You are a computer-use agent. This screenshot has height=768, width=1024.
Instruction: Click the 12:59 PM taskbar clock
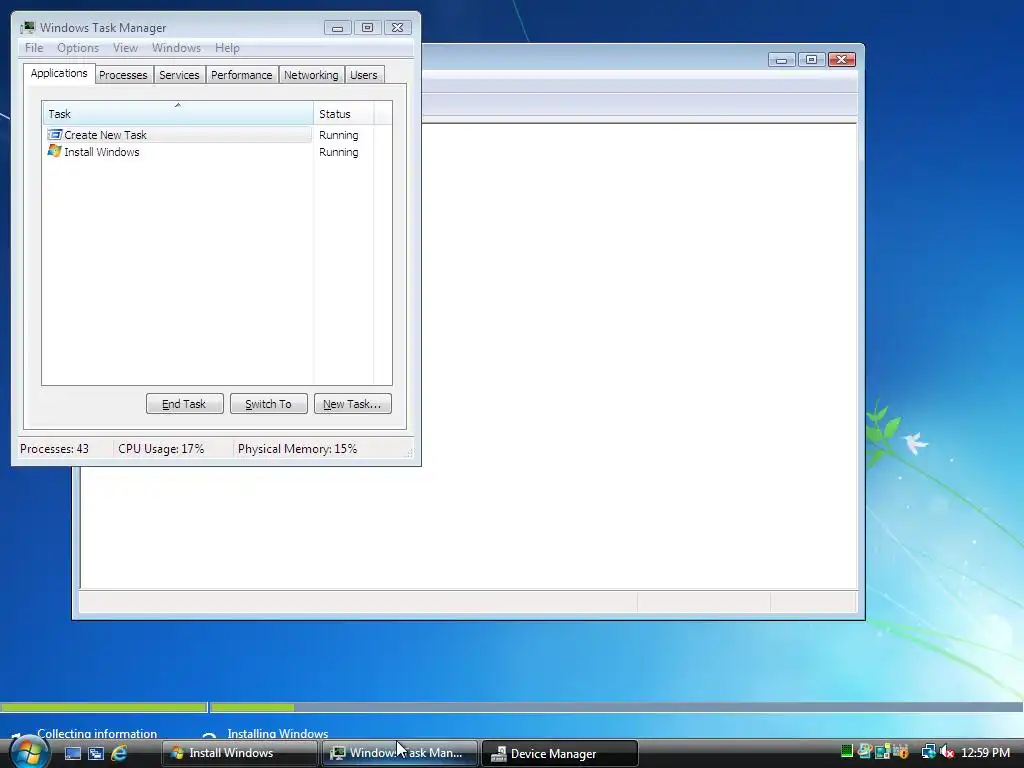tap(985, 752)
